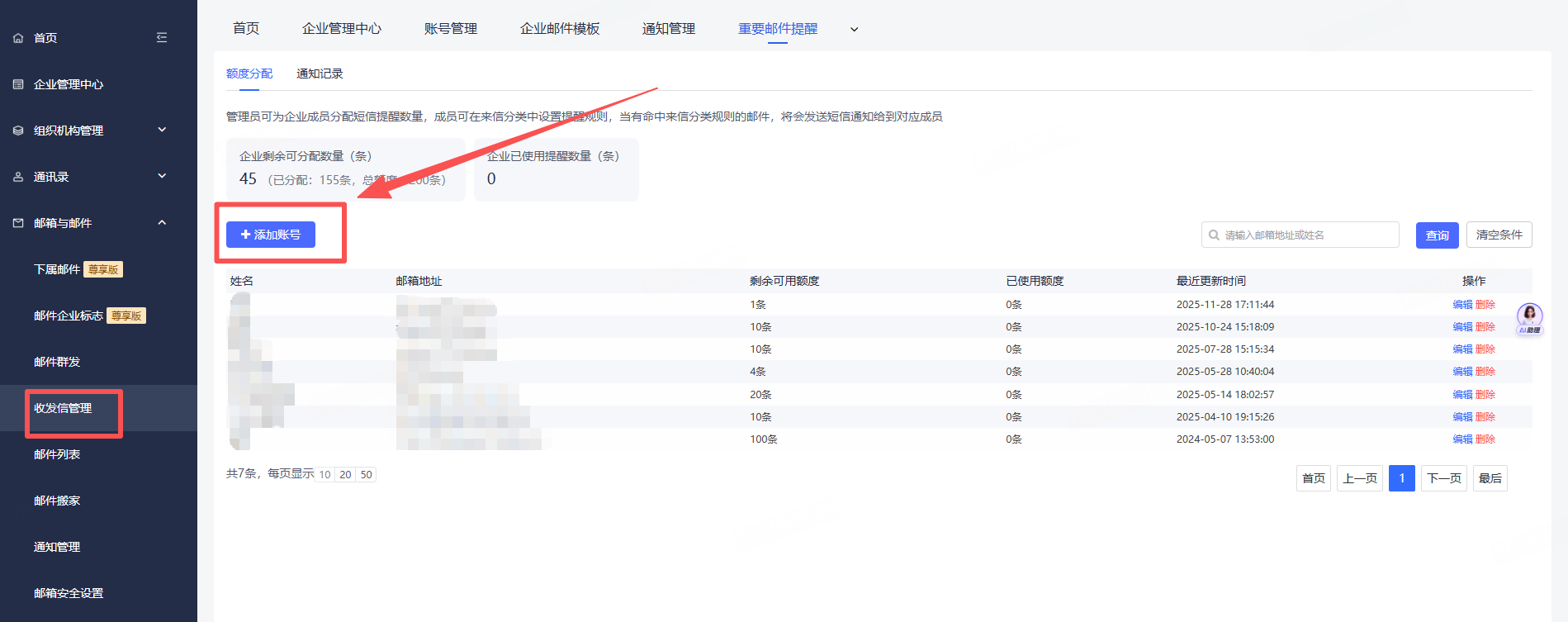Select 重要邮件提醒 top navigation tab
This screenshot has height=622, width=1568.
(x=778, y=29)
